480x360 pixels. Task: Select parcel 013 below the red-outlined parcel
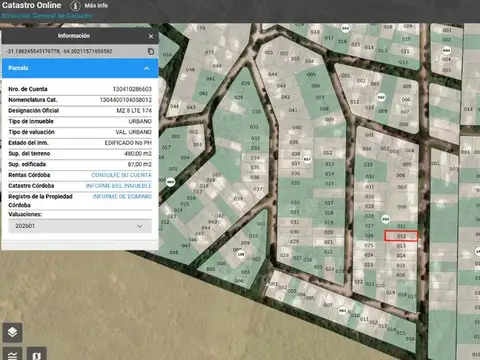click(x=401, y=246)
